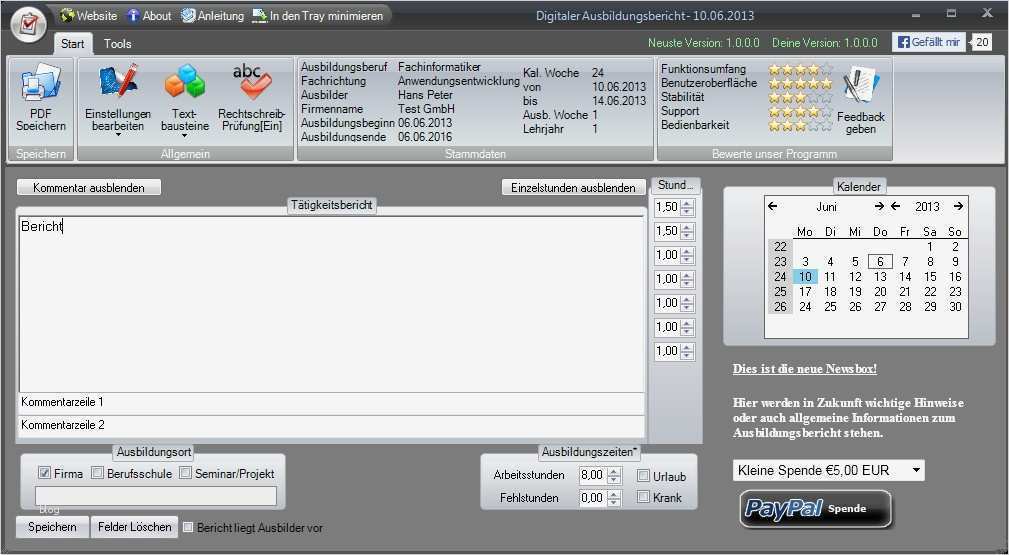Adjust the Arbeitsstunden spinner arrows
The width and height of the screenshot is (1009, 555).
pyautogui.click(x=615, y=475)
